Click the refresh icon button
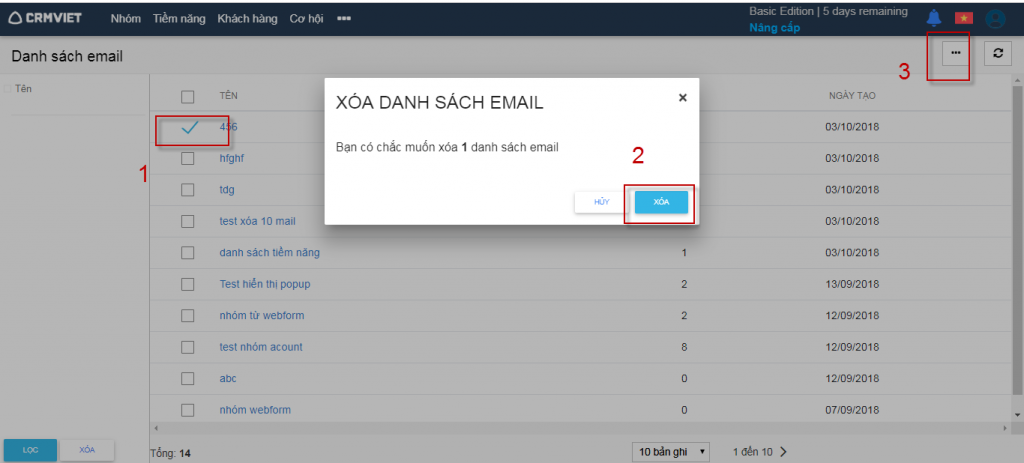 [x=997, y=53]
